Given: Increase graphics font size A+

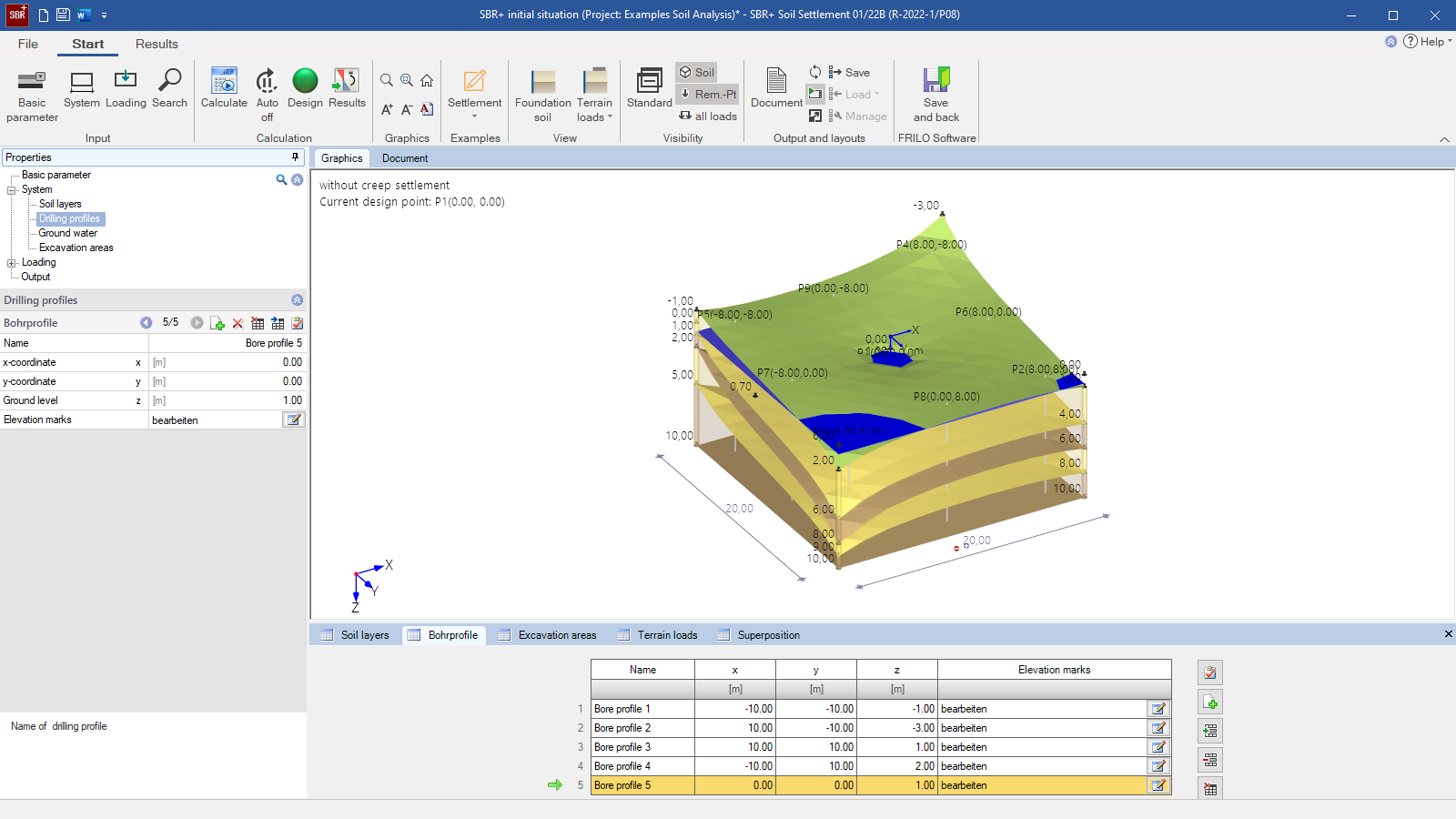Looking at the screenshot, I should (387, 109).
